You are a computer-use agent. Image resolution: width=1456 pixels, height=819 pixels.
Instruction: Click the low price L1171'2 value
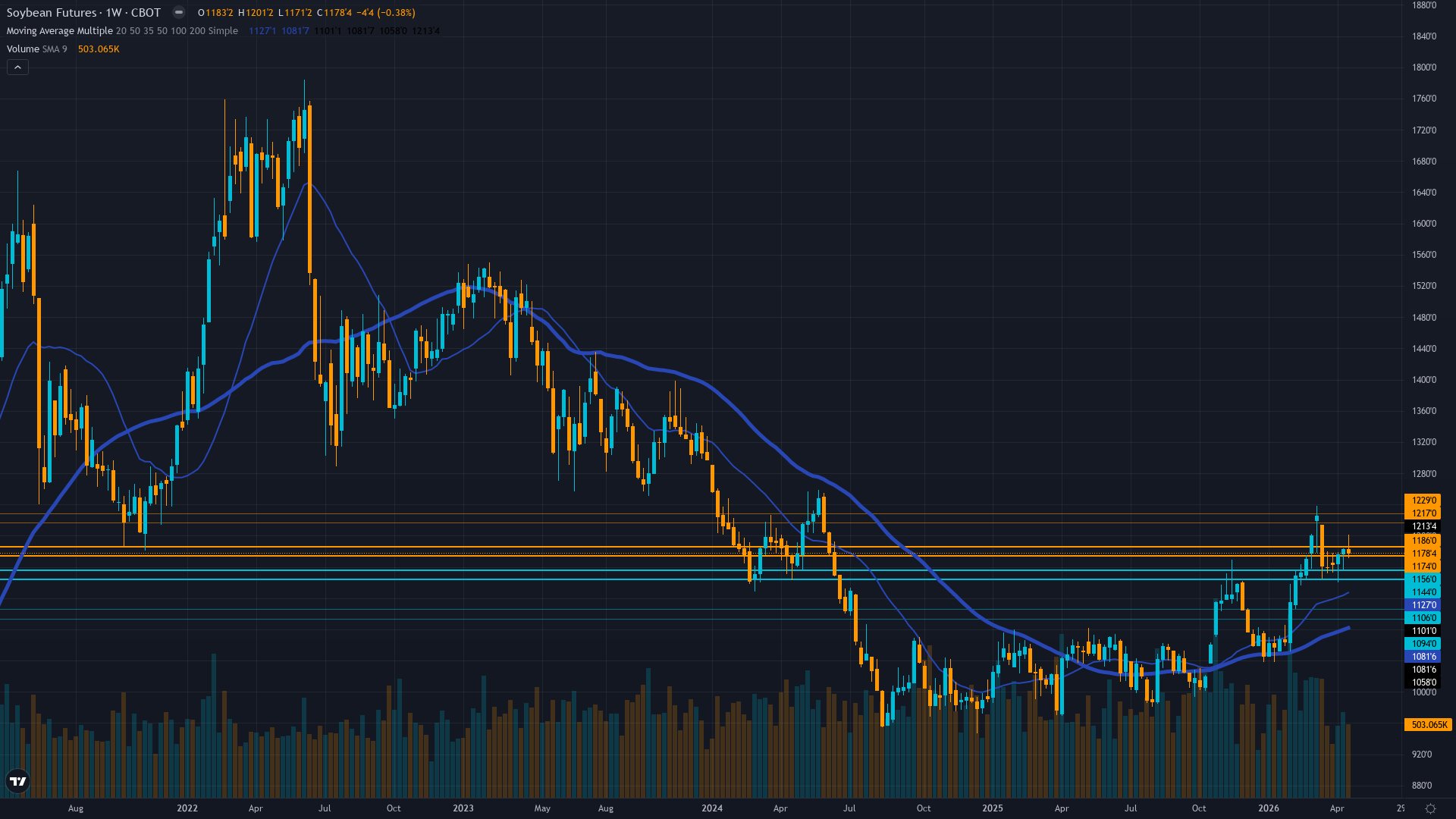295,13
